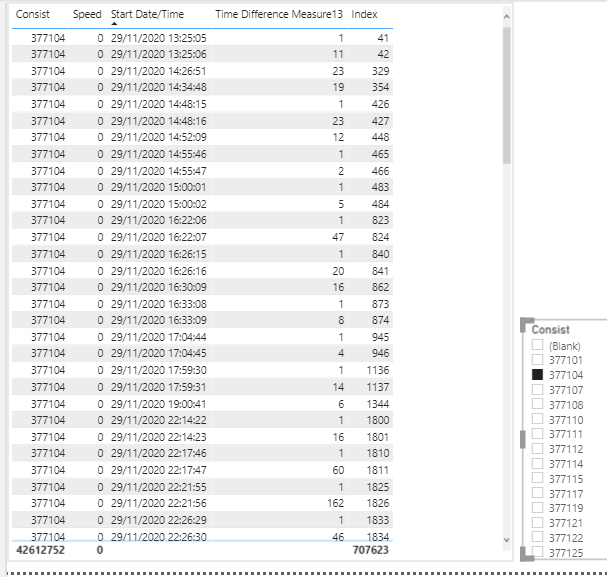Click the Consist slicer scrollbar handle
This screenshot has height=577, width=607.
(523, 439)
